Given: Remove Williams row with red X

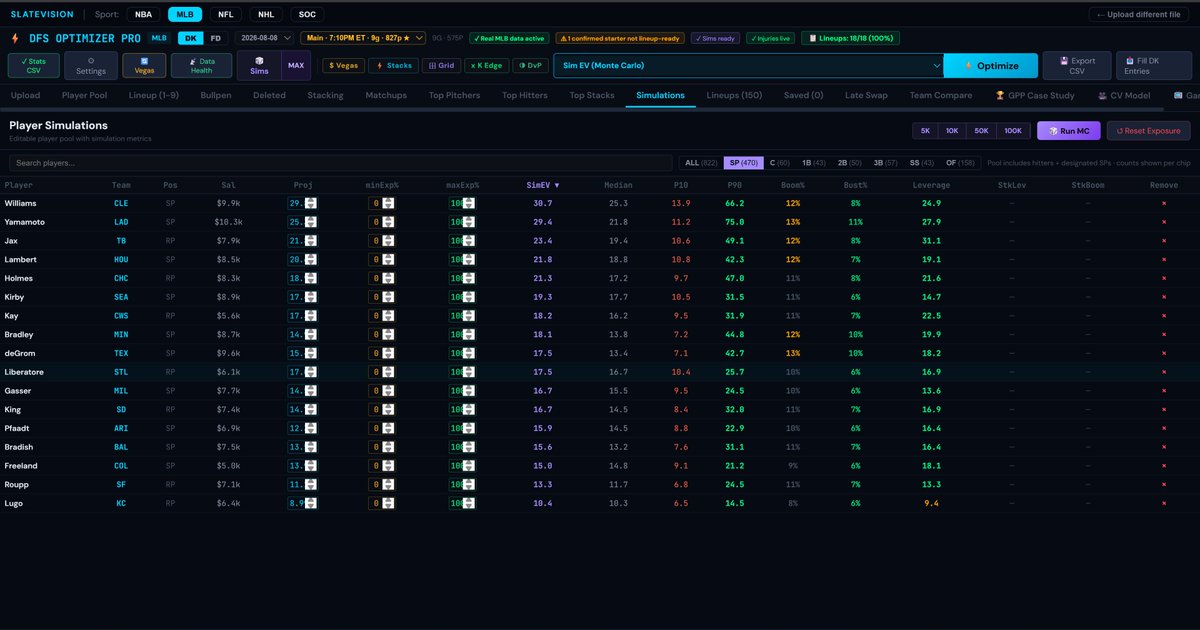Looking at the screenshot, I should (x=1164, y=203).
